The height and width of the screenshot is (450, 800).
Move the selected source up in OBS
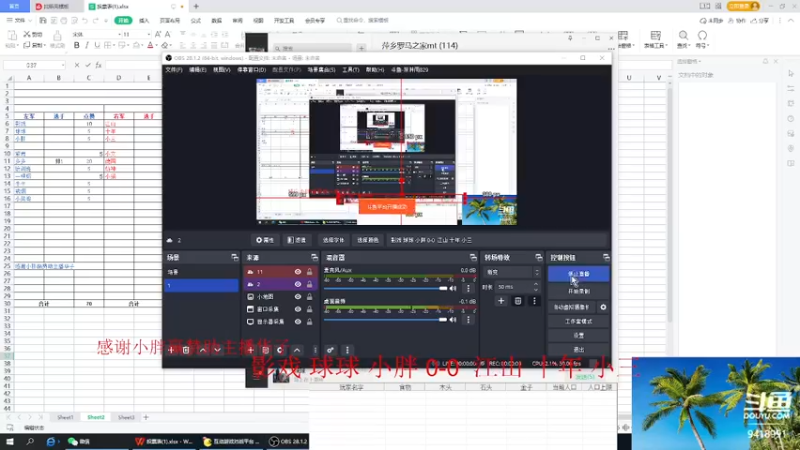pos(297,350)
